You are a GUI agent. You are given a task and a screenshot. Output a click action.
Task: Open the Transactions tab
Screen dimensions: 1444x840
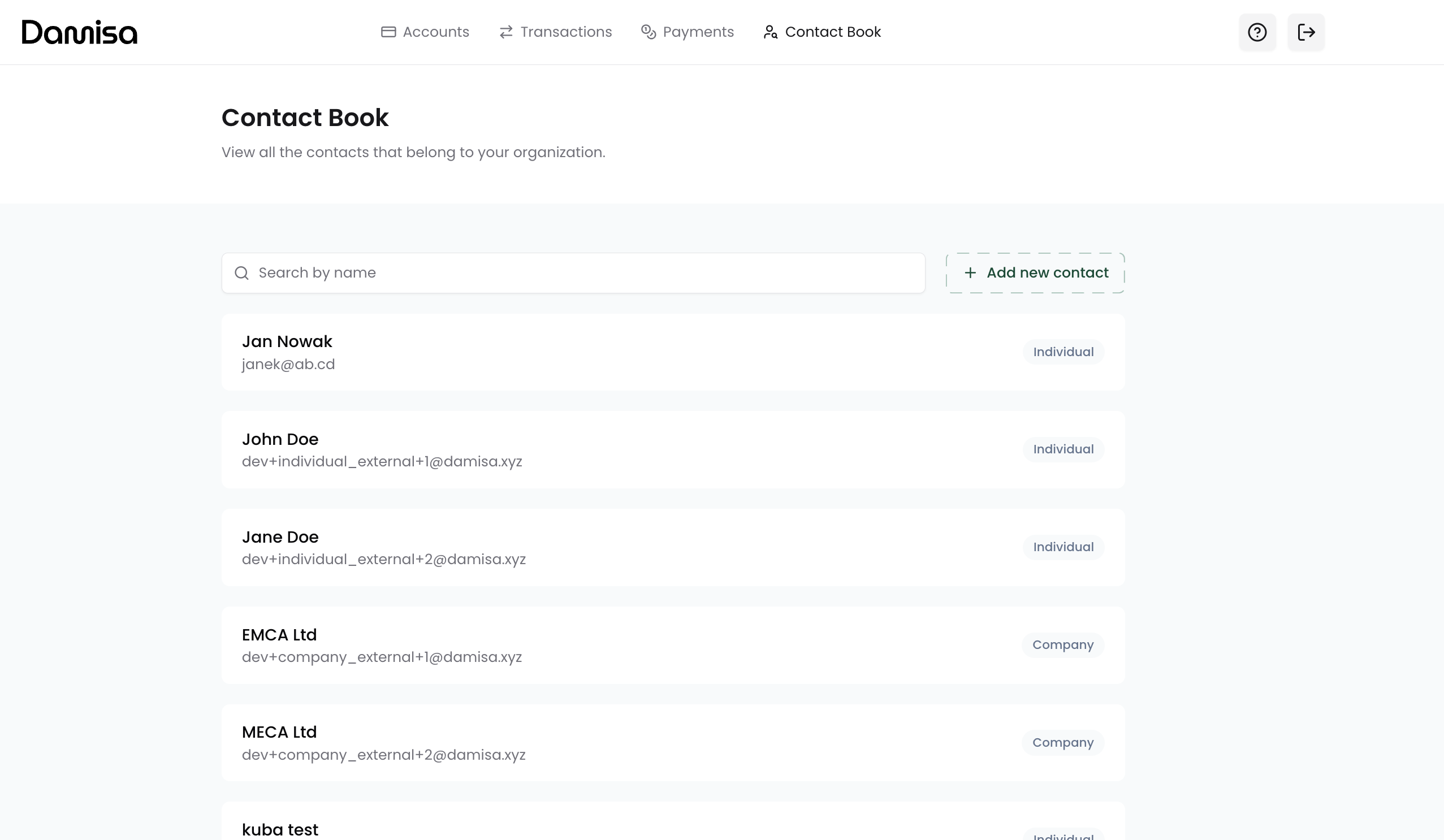click(565, 32)
